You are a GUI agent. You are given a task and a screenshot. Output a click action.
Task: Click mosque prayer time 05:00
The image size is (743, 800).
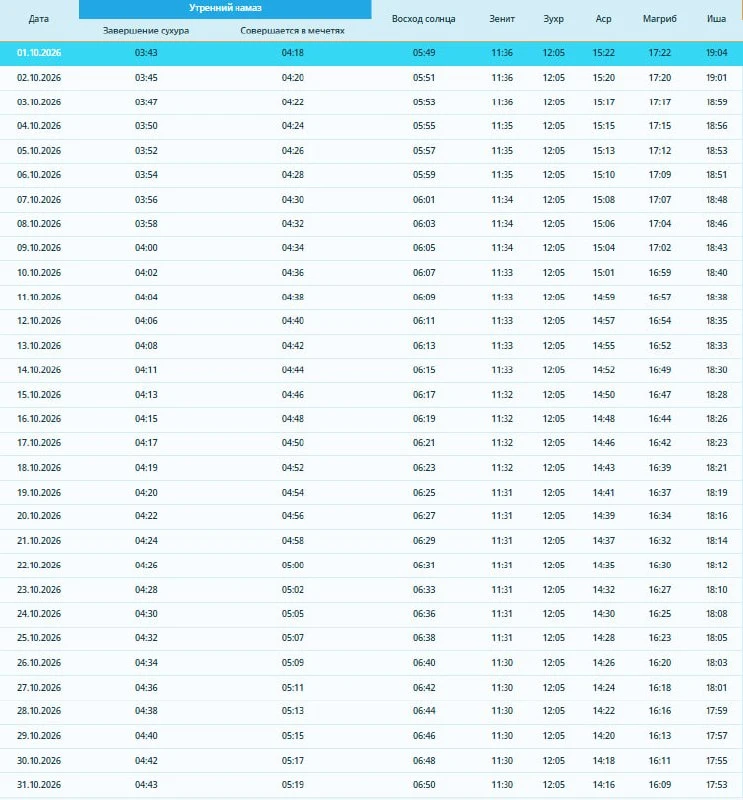point(292,565)
